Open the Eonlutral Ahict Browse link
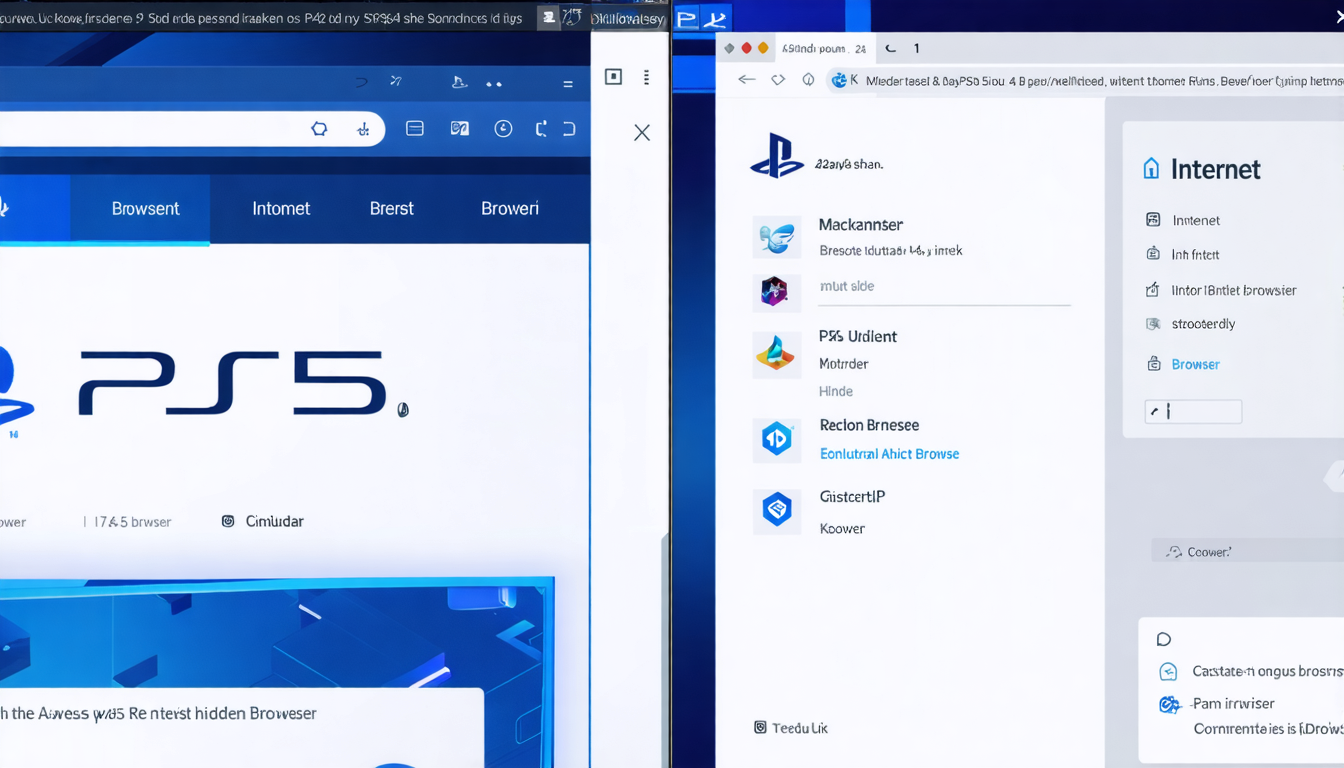Image resolution: width=1344 pixels, height=768 pixels. pyautogui.click(x=889, y=453)
